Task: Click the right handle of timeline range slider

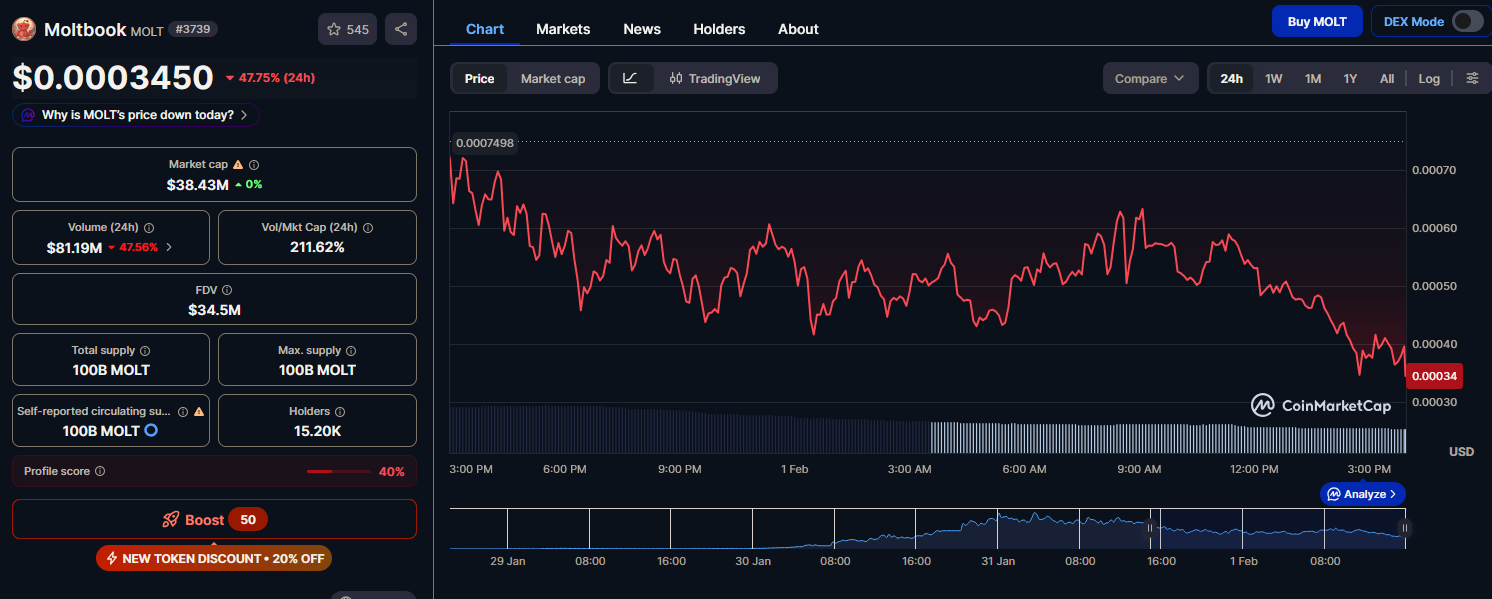Action: point(1404,528)
